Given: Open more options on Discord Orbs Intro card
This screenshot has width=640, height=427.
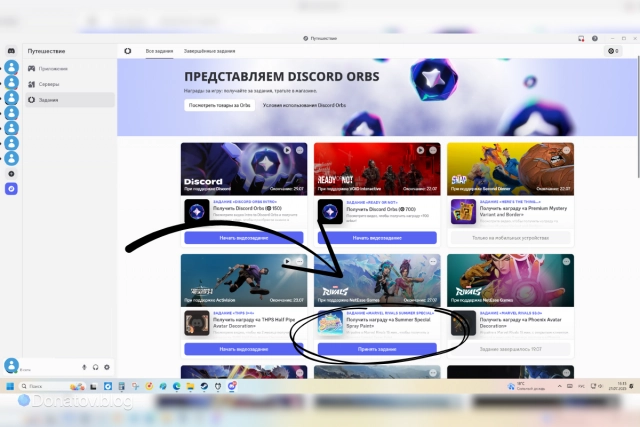Looking at the screenshot, I should click(x=300, y=150).
